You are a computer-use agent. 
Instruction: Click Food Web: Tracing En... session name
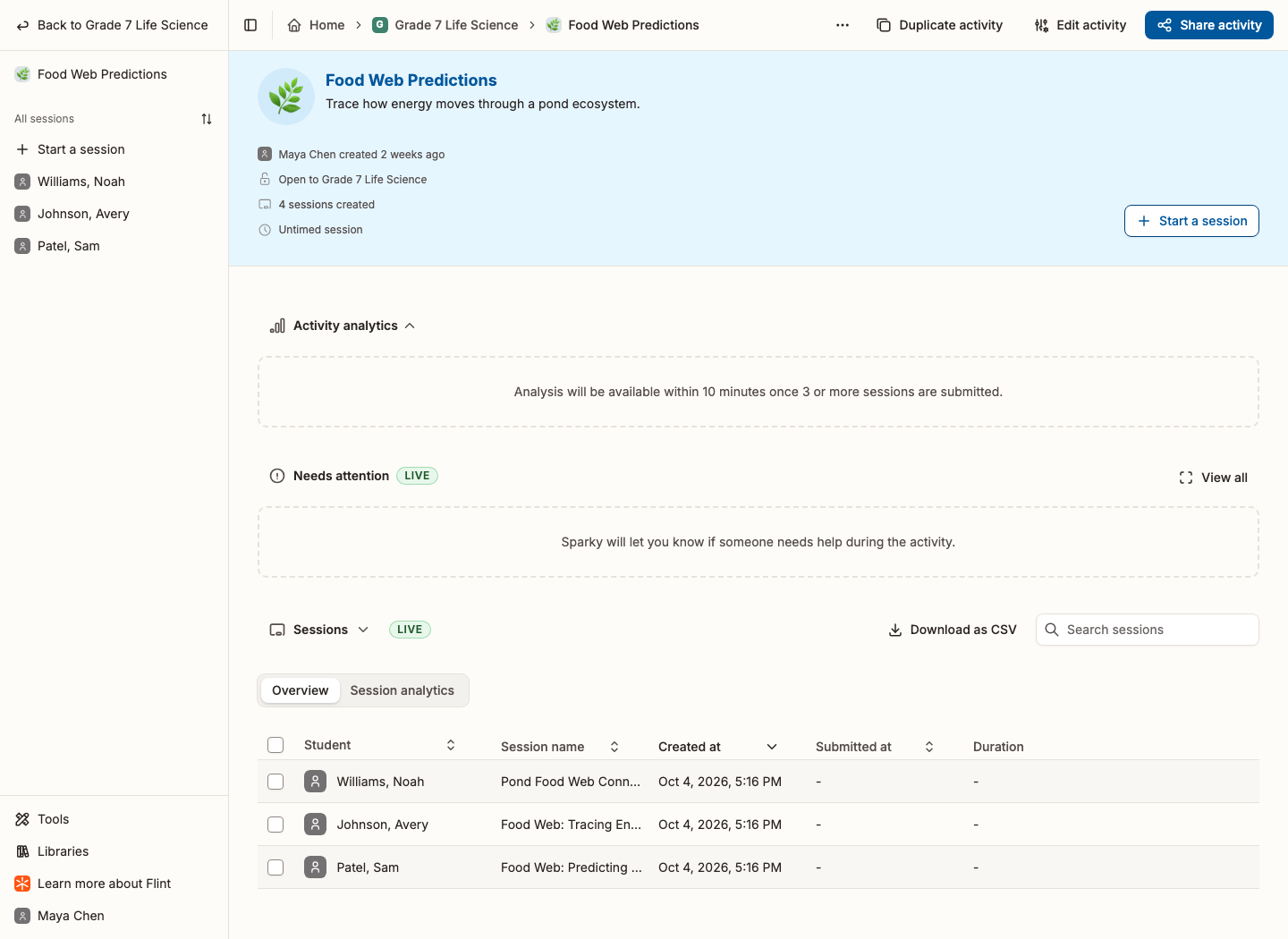click(x=571, y=825)
